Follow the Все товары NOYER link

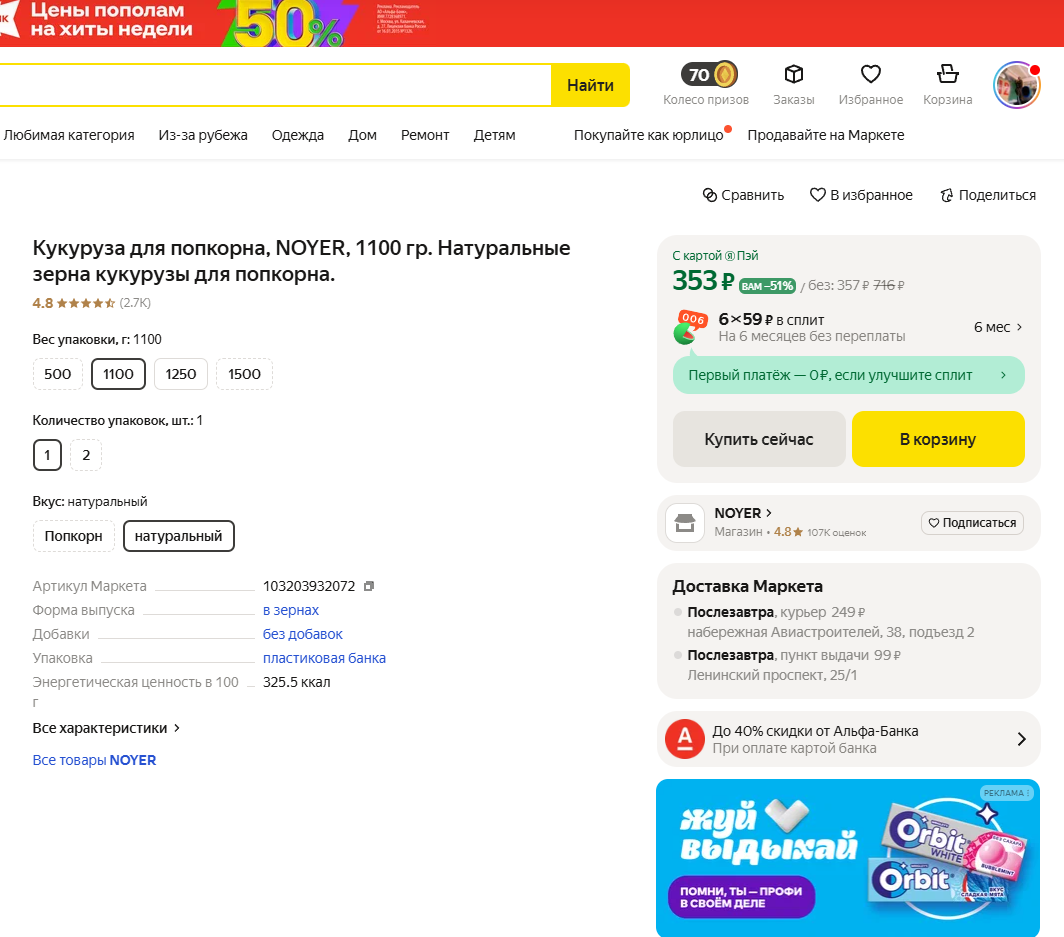(x=94, y=760)
